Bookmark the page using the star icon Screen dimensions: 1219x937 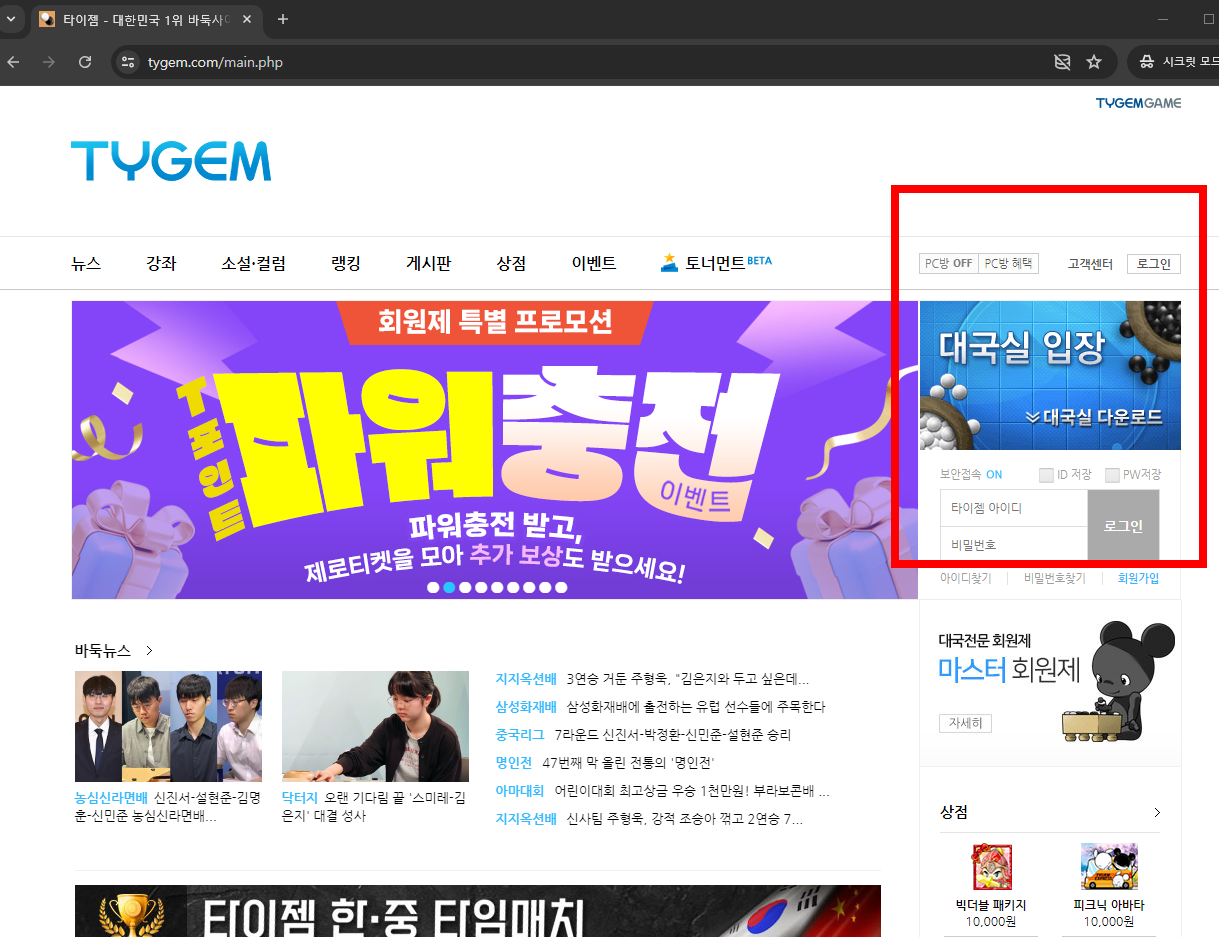pyautogui.click(x=1096, y=61)
